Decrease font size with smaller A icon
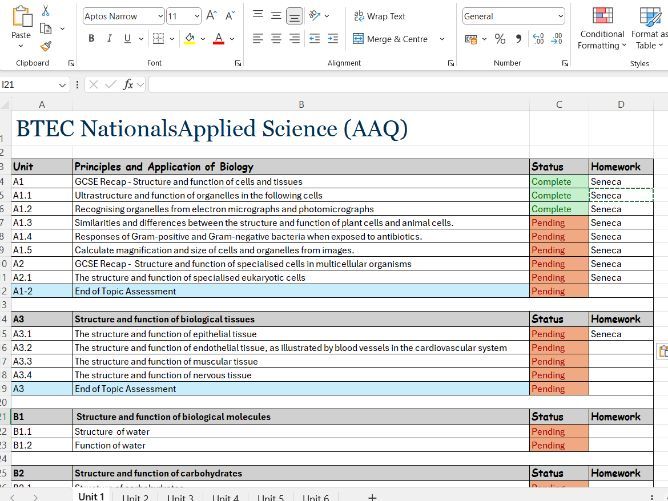668x501 pixels. coord(230,16)
